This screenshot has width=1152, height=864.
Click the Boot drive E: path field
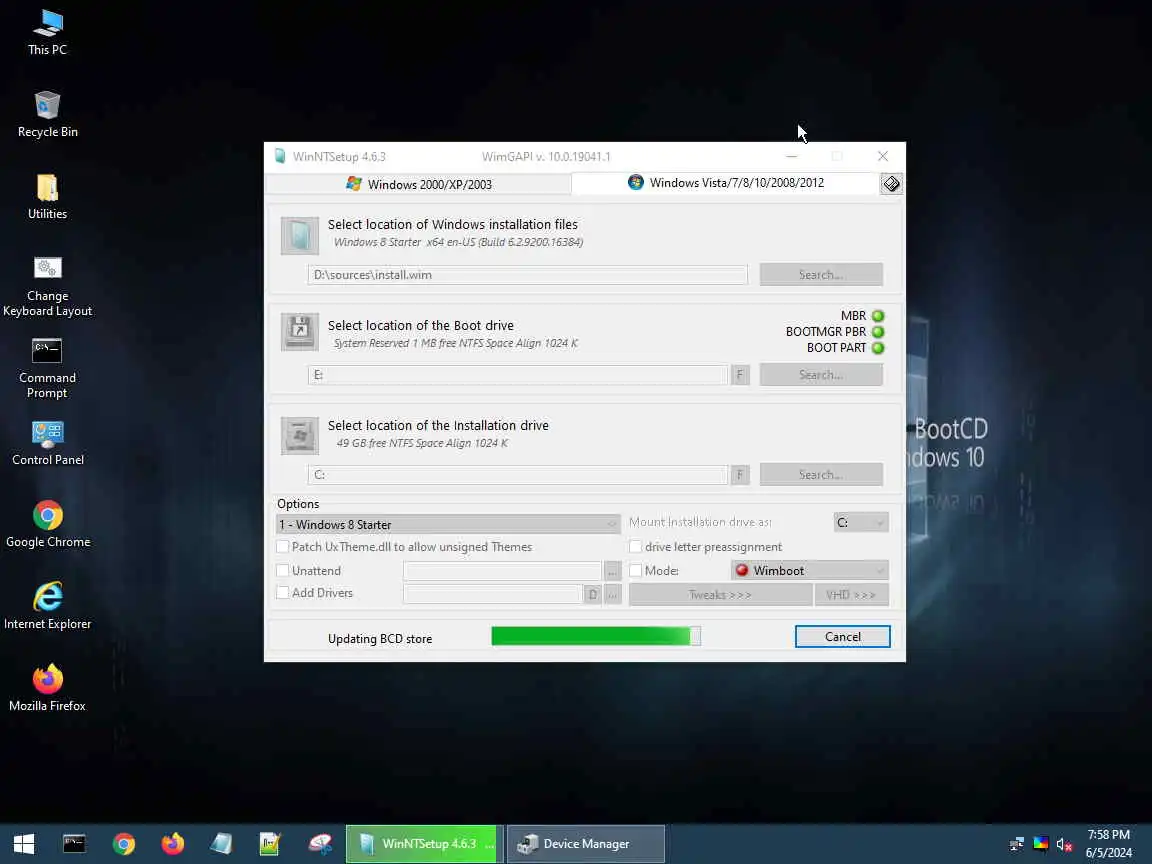click(518, 375)
